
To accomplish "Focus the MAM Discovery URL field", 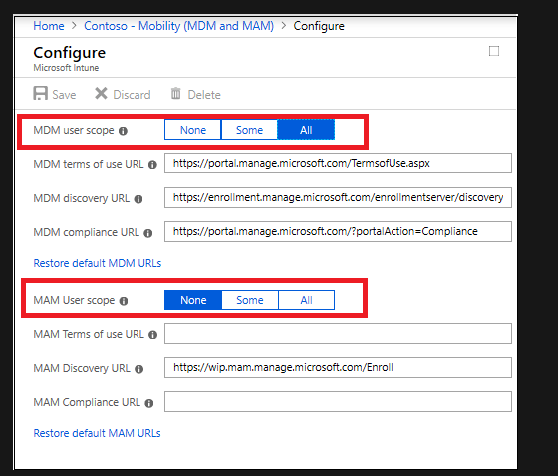I will [338, 367].
